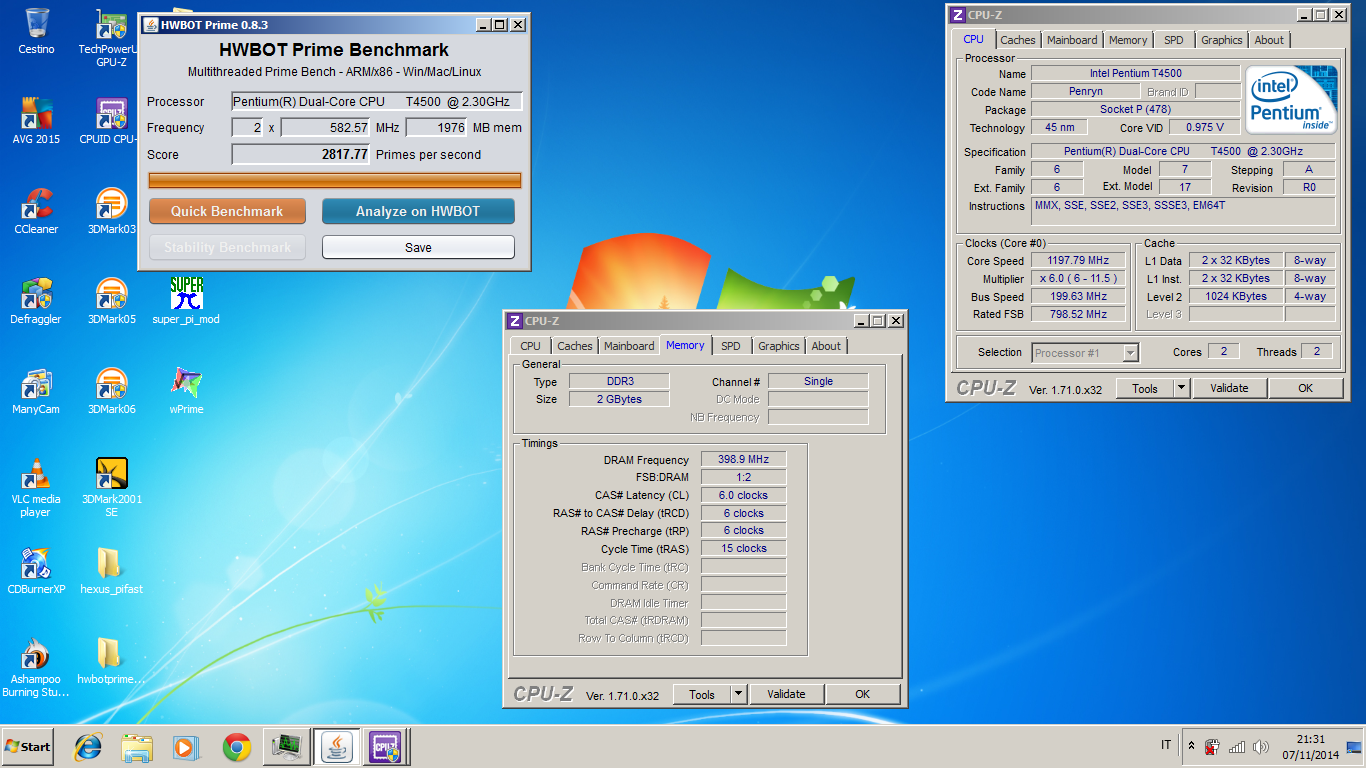Click the IT language indicator in taskbar
Image resolution: width=1366 pixels, height=768 pixels.
[1166, 746]
